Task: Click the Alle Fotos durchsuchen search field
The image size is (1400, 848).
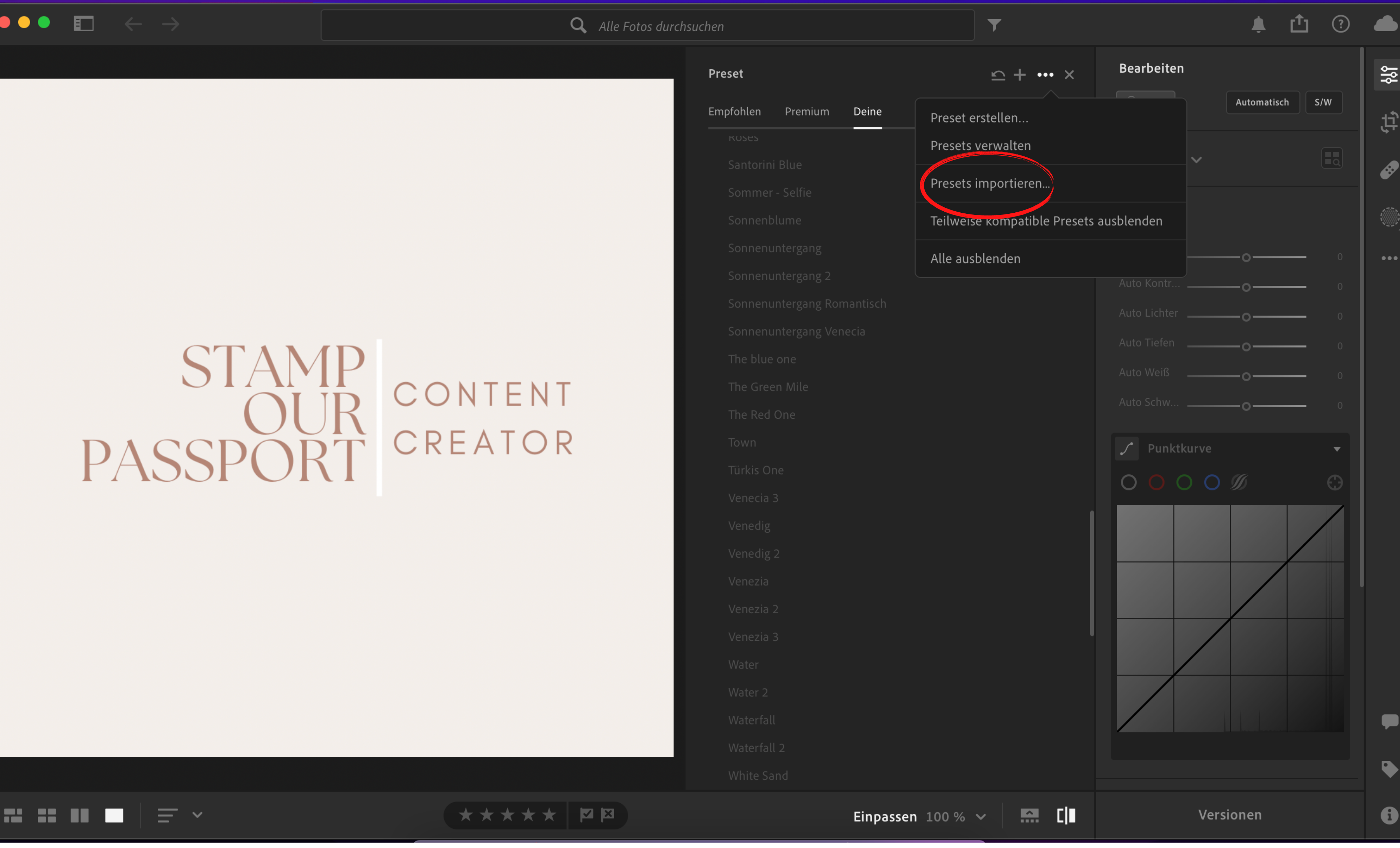Action: [648, 26]
